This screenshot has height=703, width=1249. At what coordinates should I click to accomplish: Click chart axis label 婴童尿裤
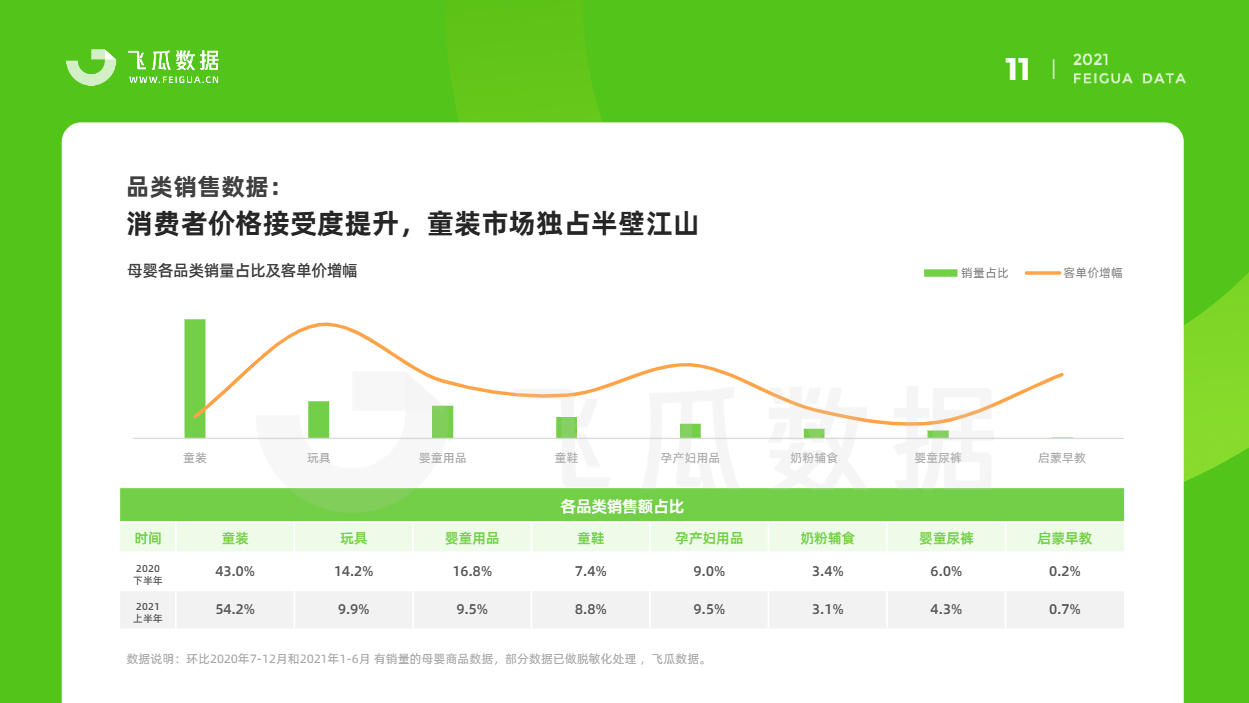click(x=938, y=458)
